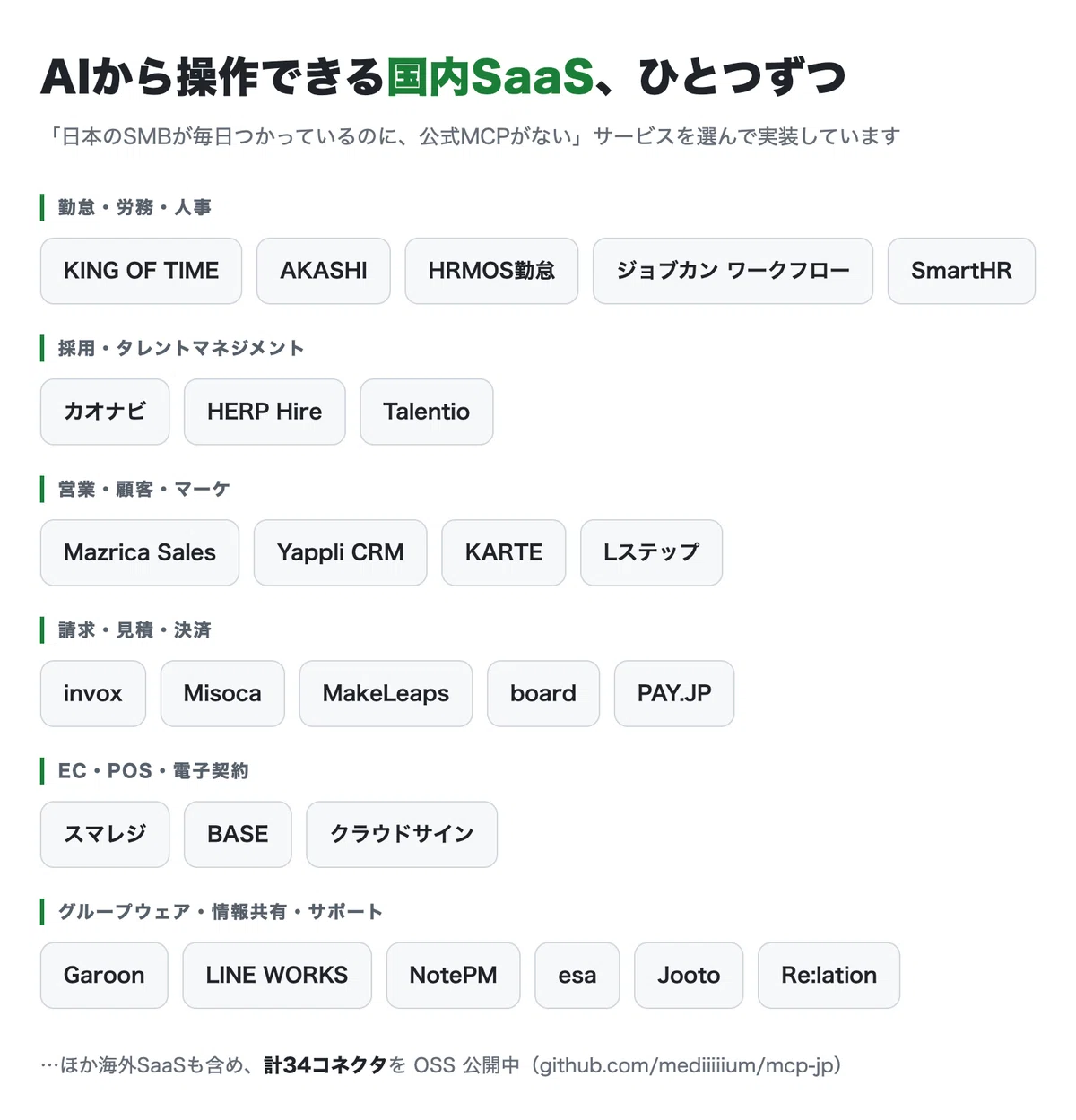1076x1120 pixels.
Task: Select the クラウドサイン chip
Action: click(402, 834)
